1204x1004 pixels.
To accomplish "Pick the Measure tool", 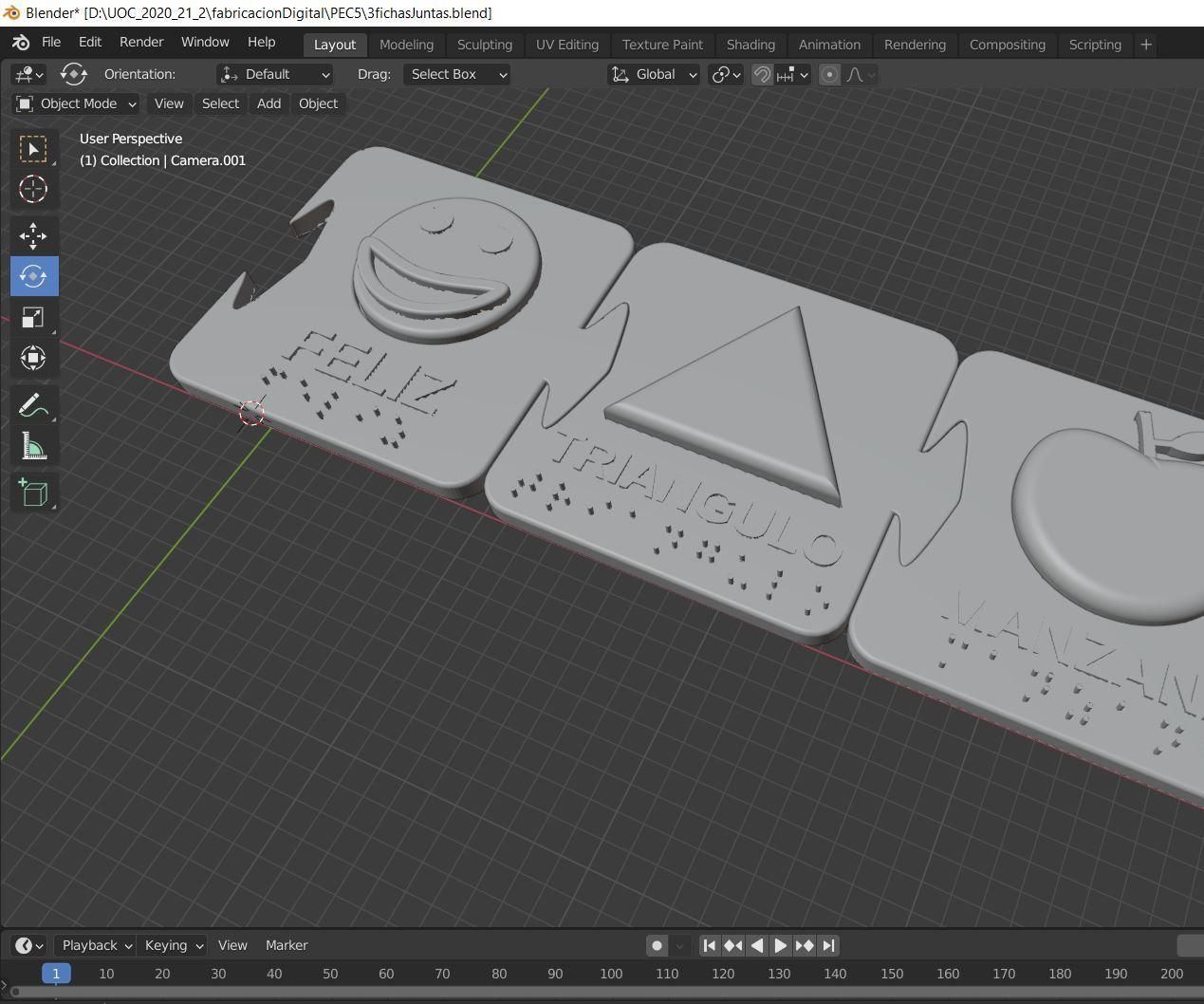I will pos(33,446).
